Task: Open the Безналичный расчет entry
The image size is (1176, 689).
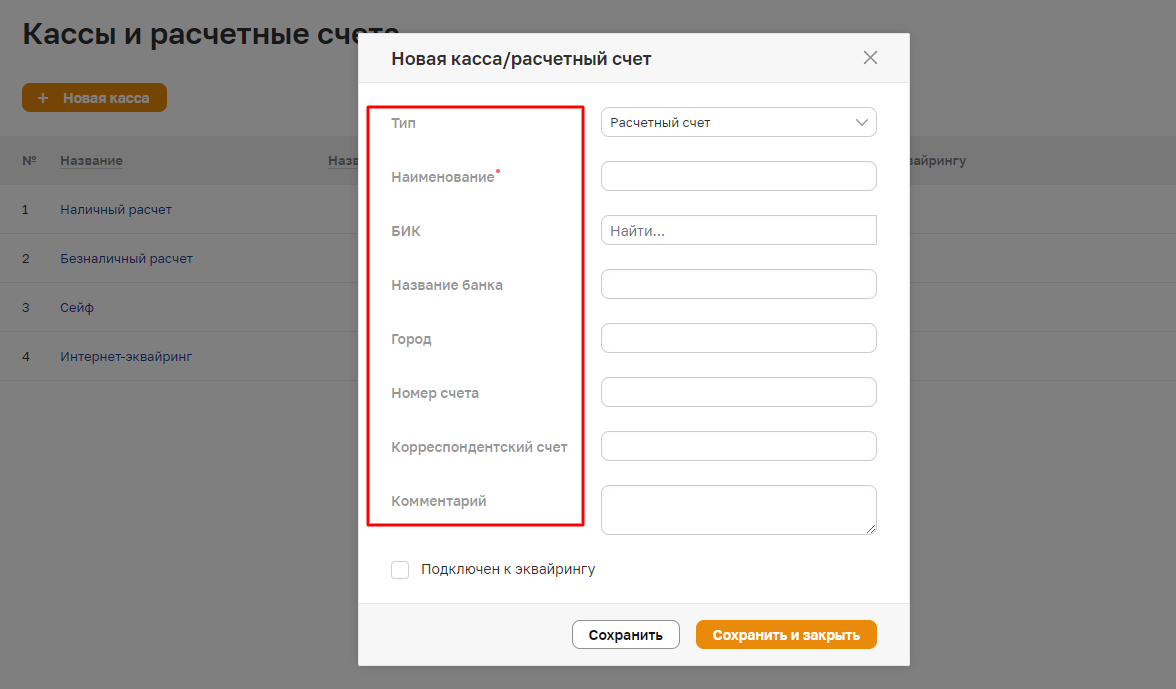Action: 126,259
